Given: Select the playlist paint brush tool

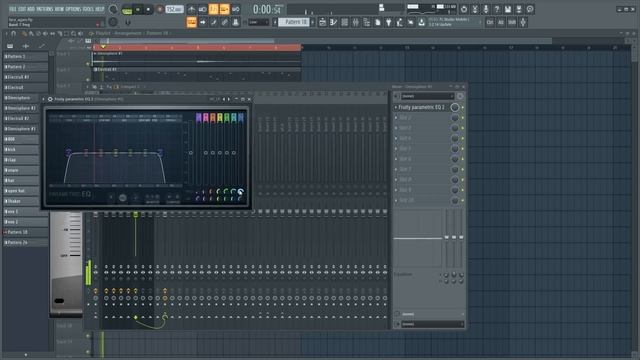Looking at the screenshot, I should point(31,33).
